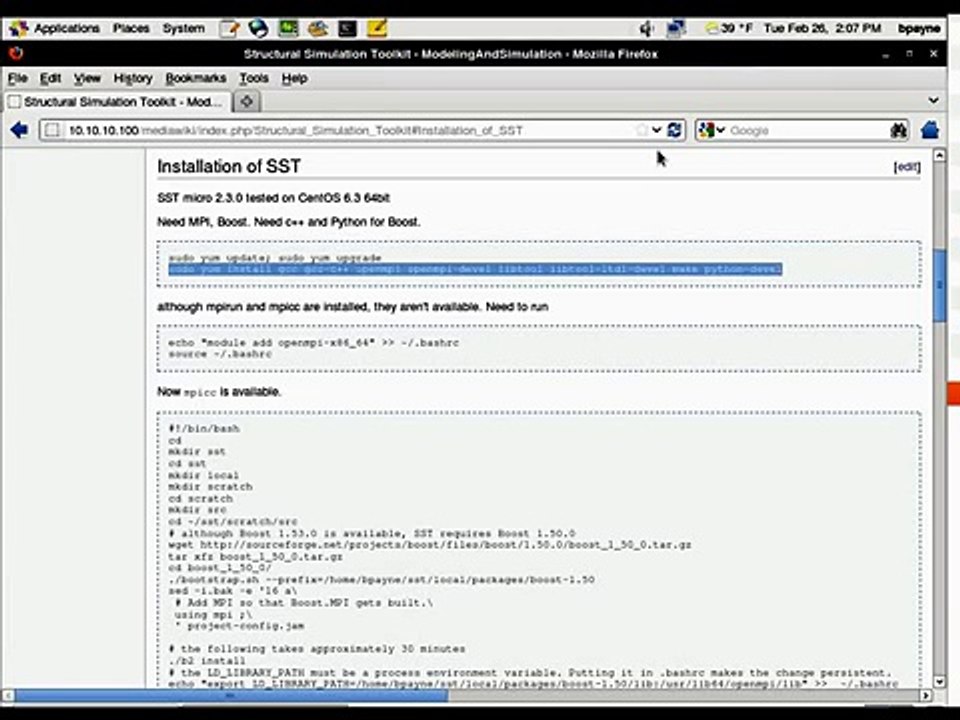
Task: Open the Tools menu
Action: 253,78
